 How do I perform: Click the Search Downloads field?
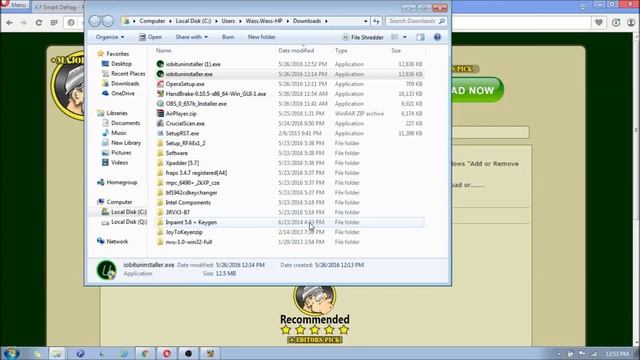coord(416,21)
